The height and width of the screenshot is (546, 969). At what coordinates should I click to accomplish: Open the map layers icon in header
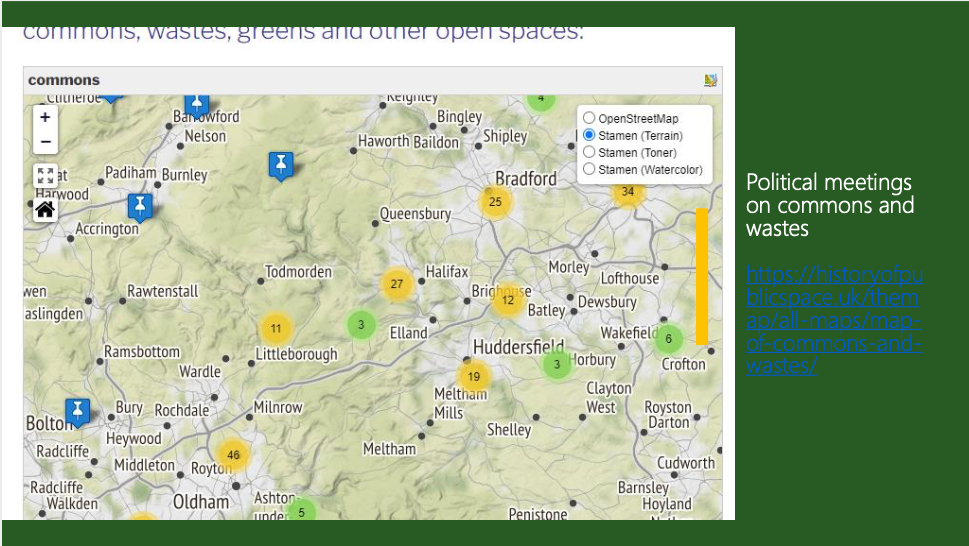[711, 80]
